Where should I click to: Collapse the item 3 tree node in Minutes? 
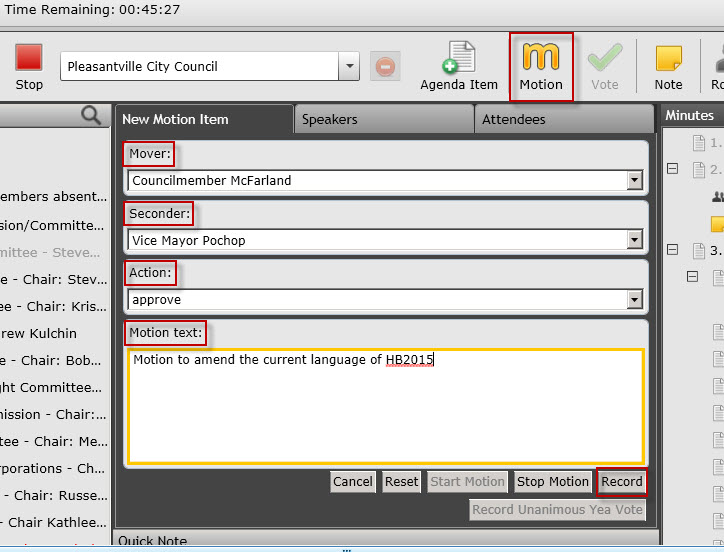click(x=672, y=250)
